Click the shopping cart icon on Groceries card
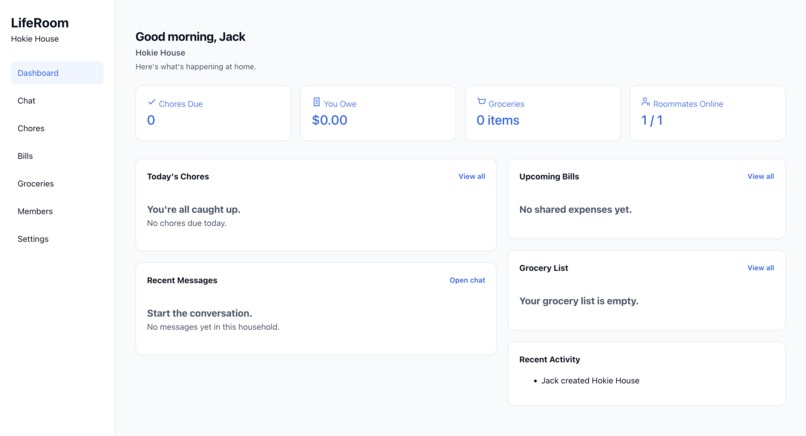 point(481,102)
